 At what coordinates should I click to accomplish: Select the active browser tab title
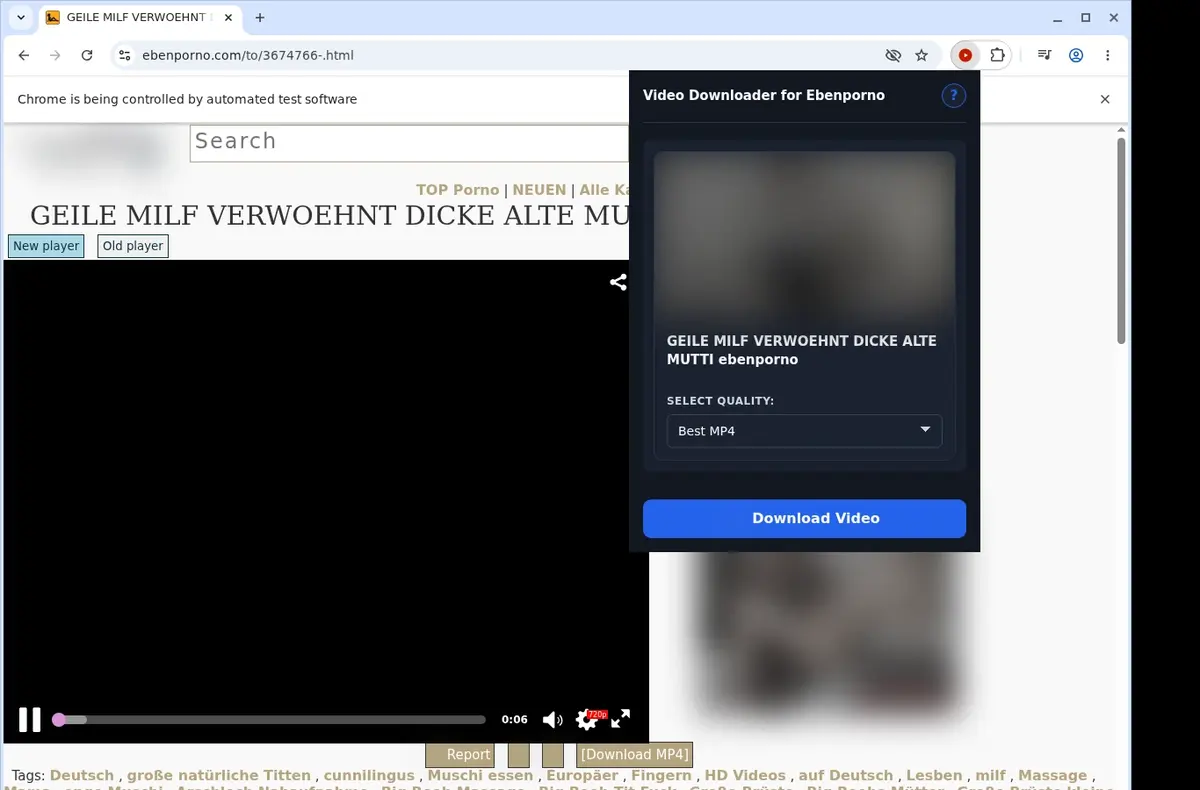click(138, 18)
